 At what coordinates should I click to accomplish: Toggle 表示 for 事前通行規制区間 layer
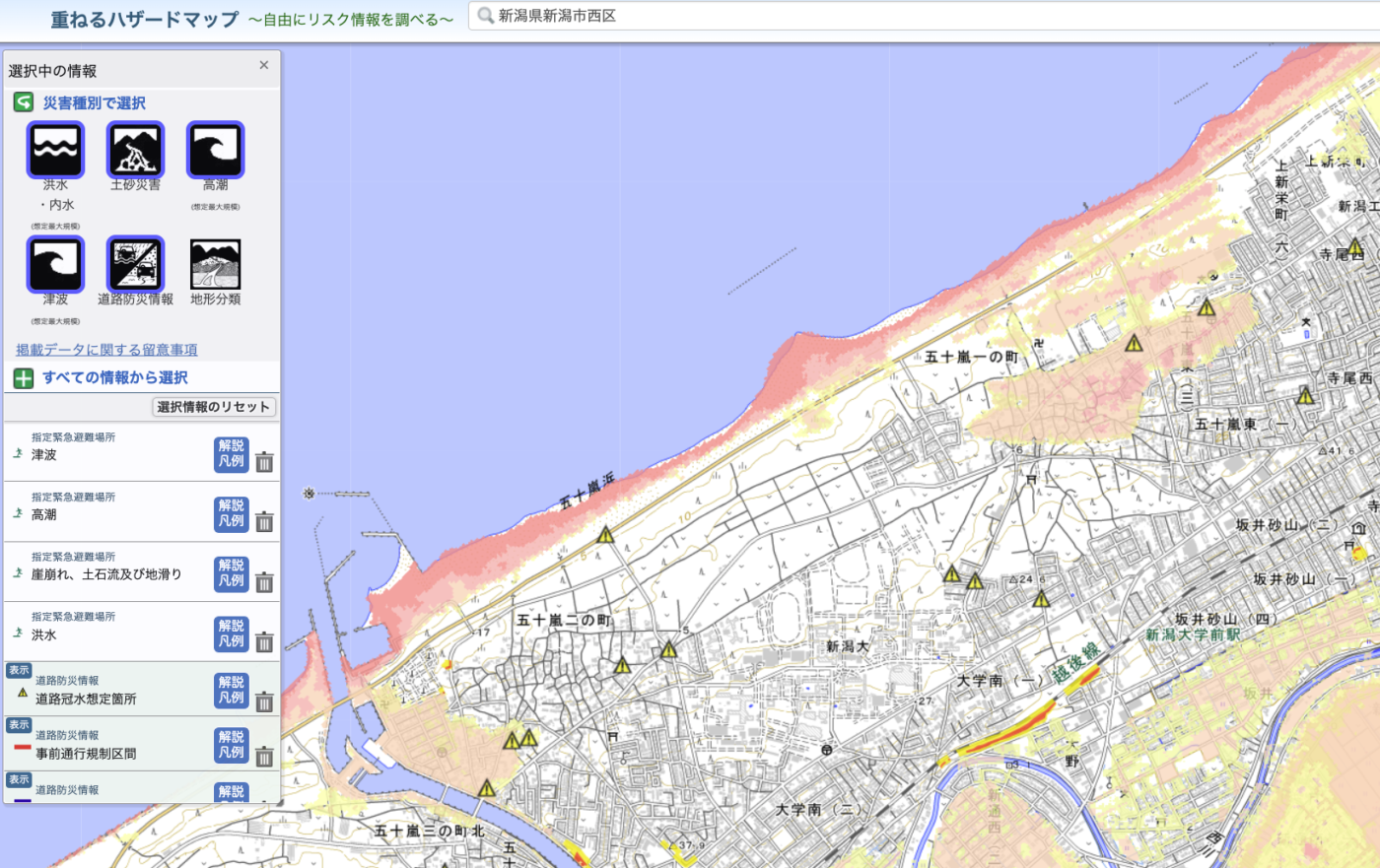tap(19, 725)
